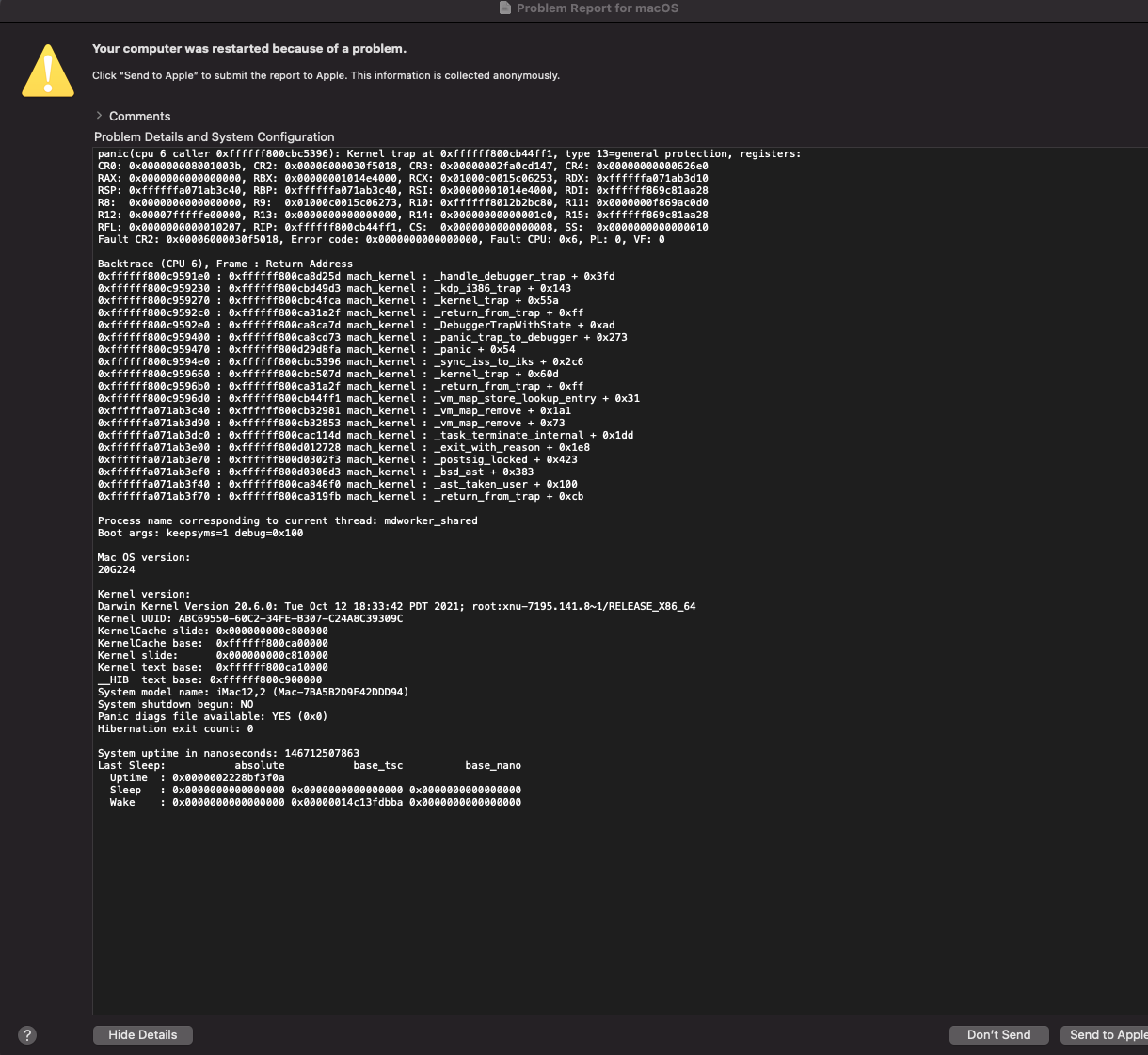Click the 'Last Sleep:' table header line
Image resolution: width=1148 pixels, height=1055 pixels.
point(310,765)
